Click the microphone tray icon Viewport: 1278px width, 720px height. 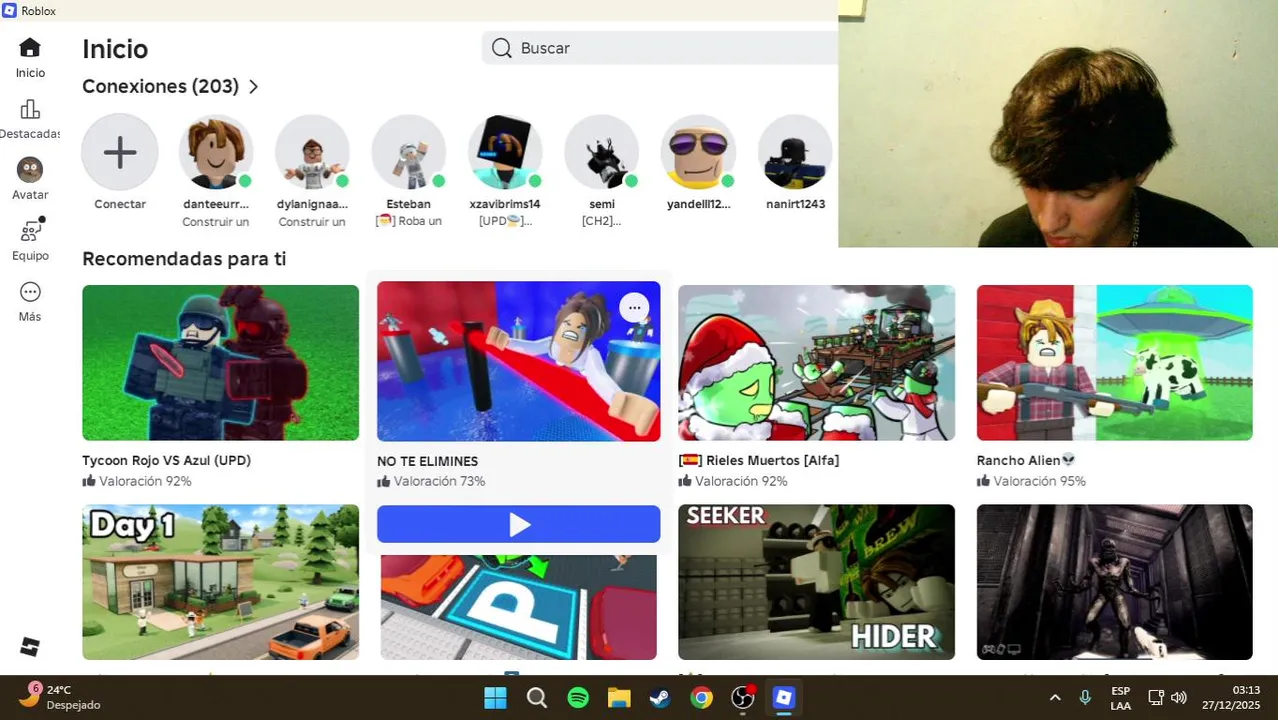coord(1085,697)
